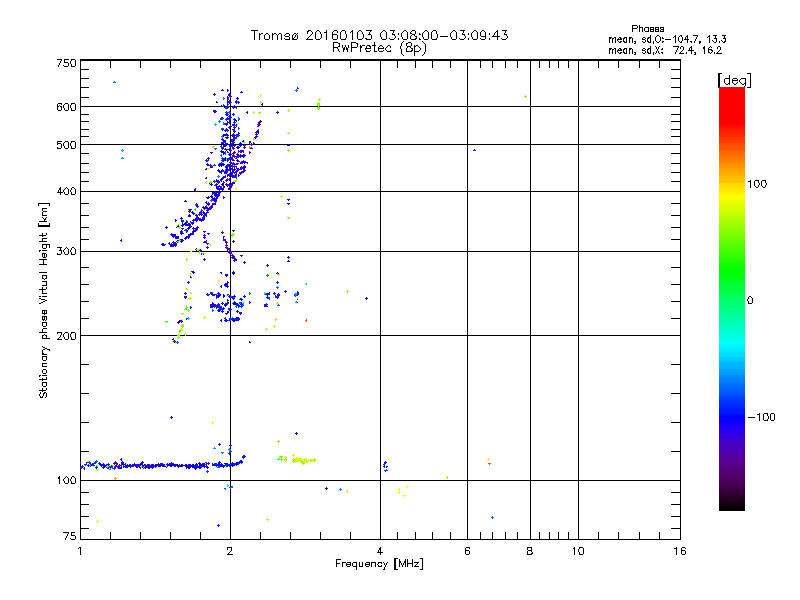Viewport: 800px width, 600px height.
Task: Click the plot title 'Tromsø 20160103 03:08:00-03:09:43'
Action: [379, 35]
